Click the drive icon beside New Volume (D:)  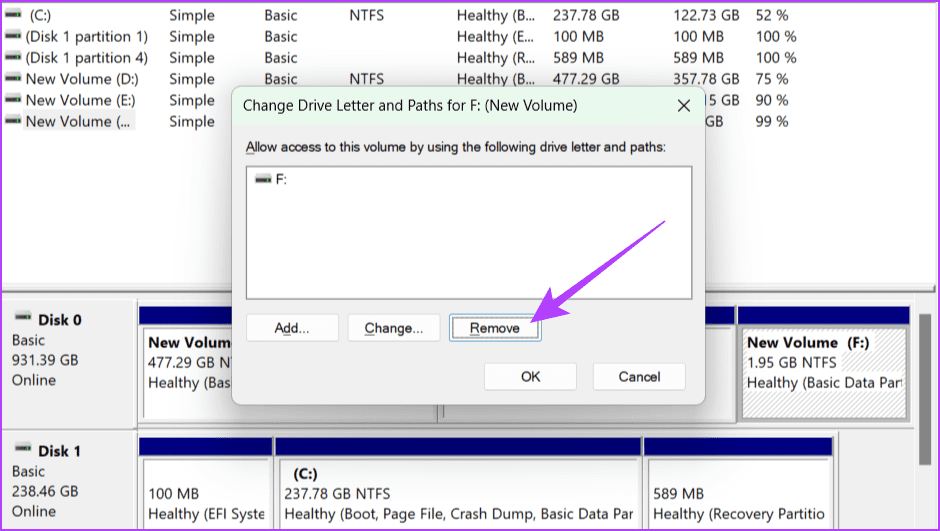tap(13, 79)
